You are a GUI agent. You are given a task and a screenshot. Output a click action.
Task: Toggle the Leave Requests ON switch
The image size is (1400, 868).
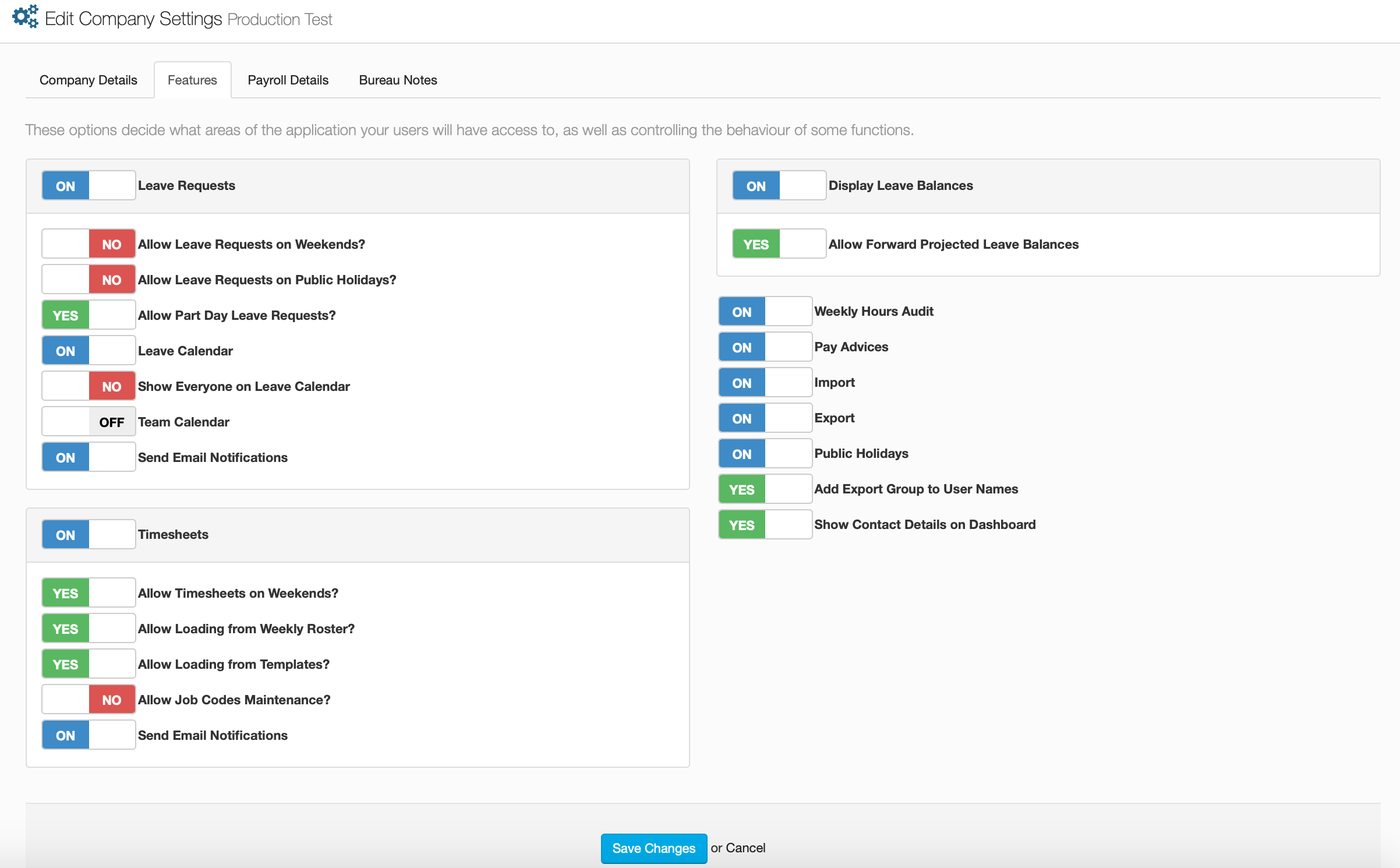coord(89,186)
